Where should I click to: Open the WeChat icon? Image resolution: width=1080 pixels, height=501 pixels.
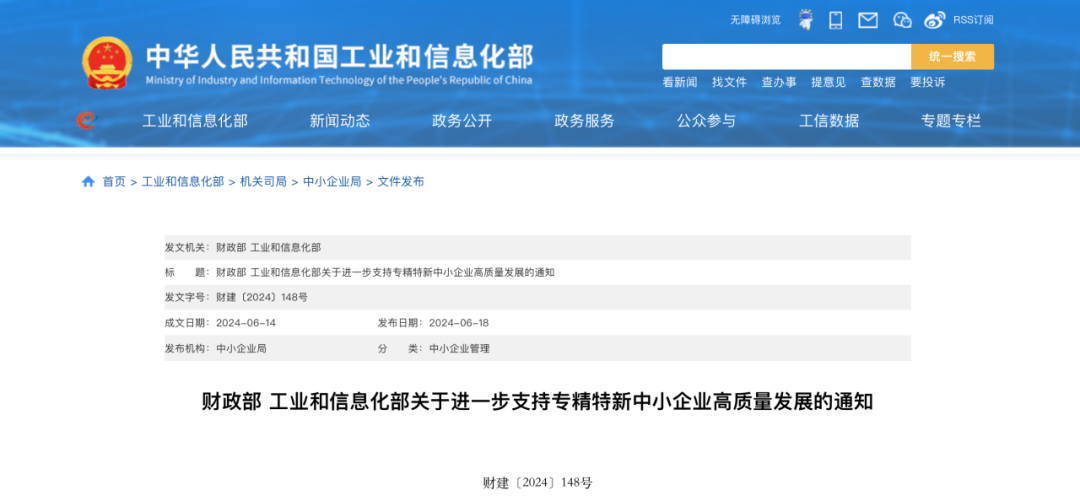[902, 21]
